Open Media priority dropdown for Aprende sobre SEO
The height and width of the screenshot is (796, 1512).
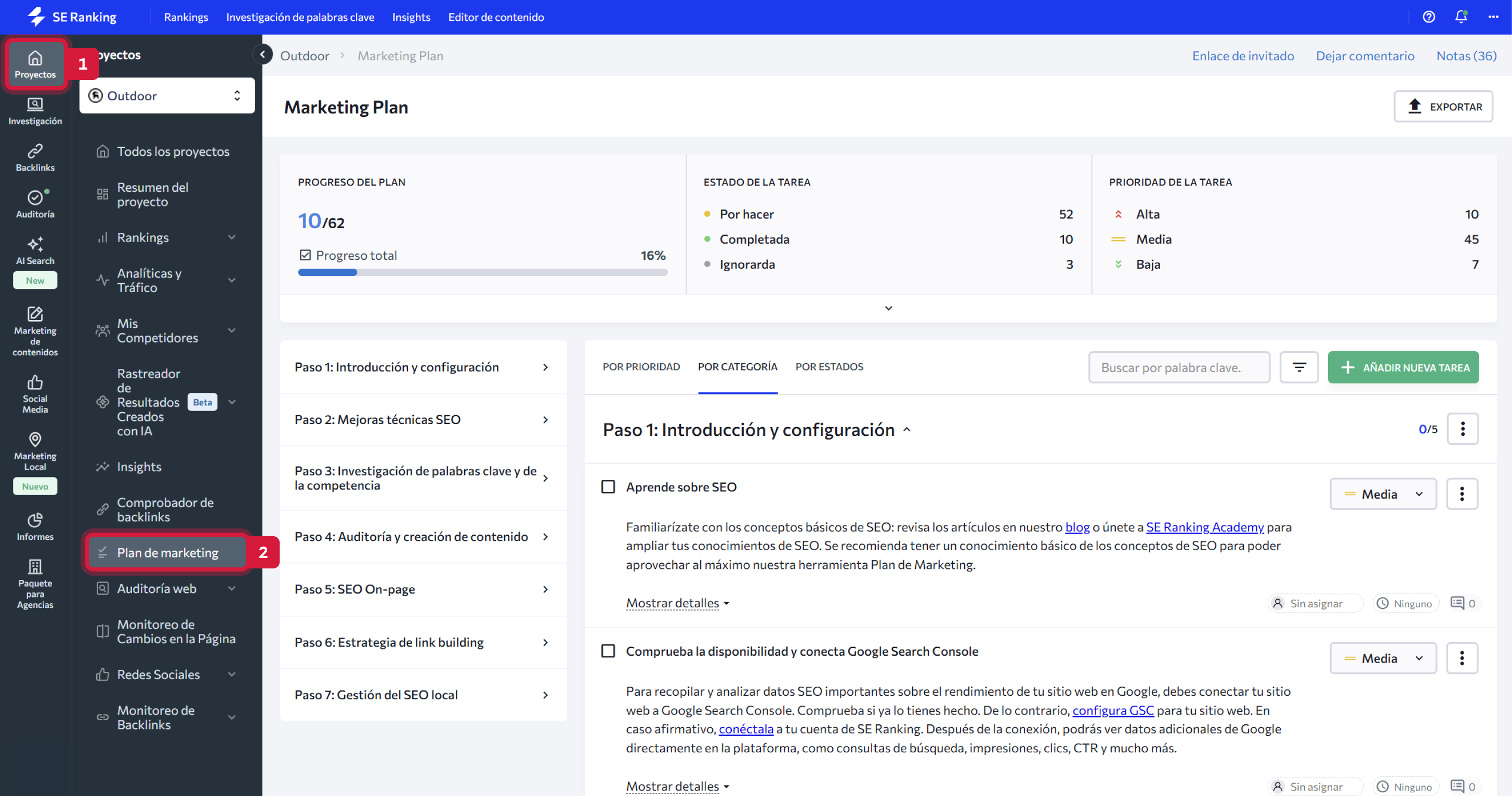[x=1383, y=494]
